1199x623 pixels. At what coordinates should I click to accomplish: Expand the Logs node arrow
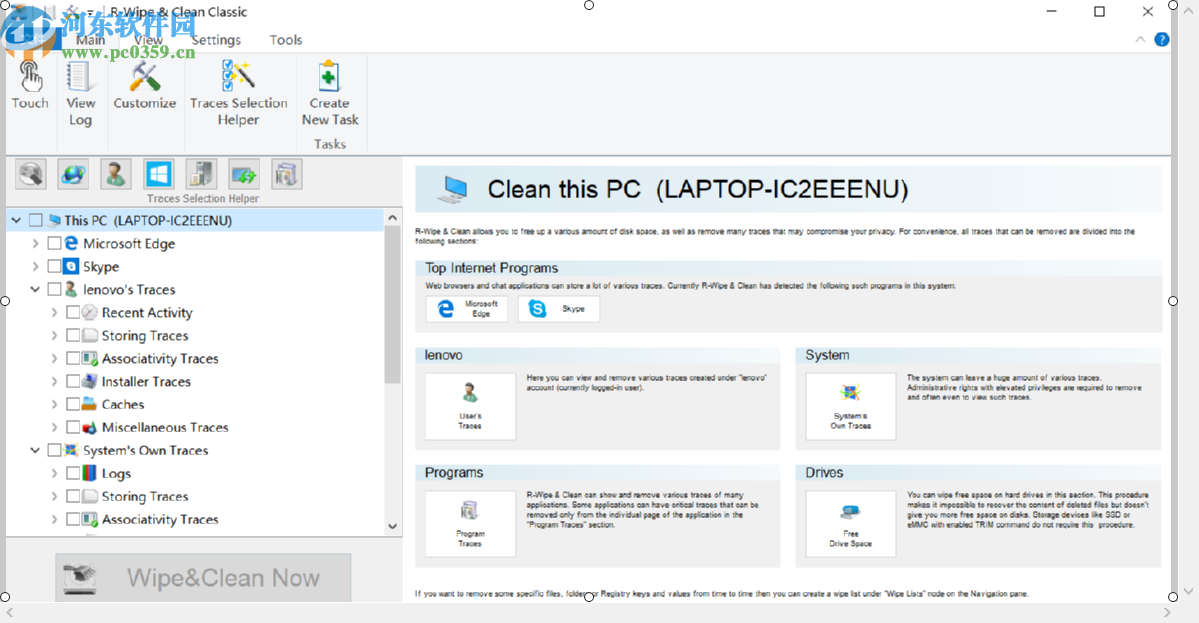click(54, 472)
